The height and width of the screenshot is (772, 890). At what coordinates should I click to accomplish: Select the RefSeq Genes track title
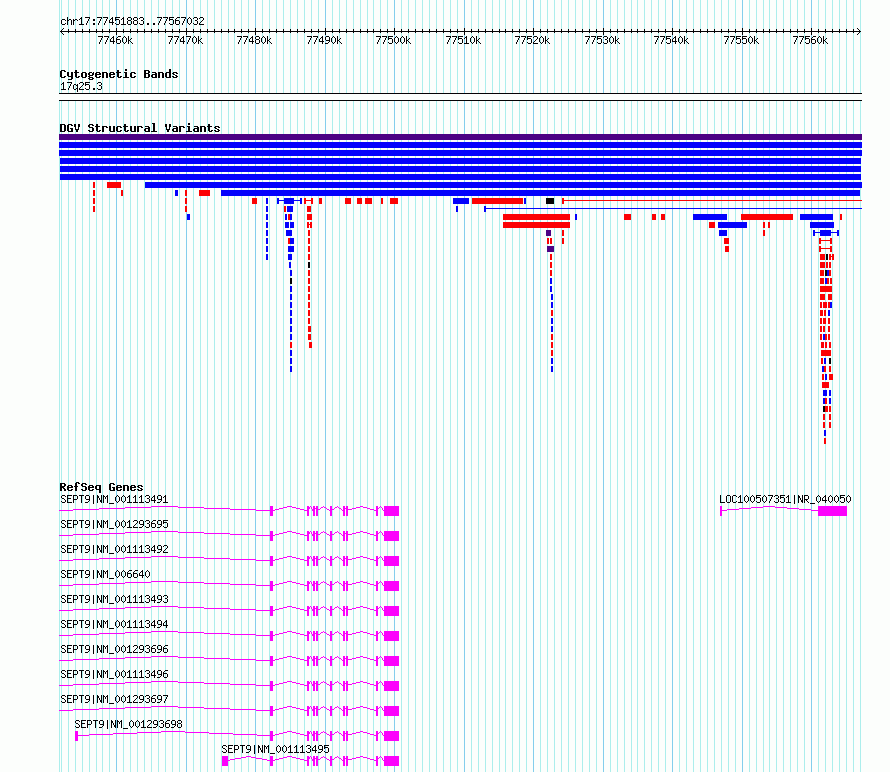(x=101, y=487)
